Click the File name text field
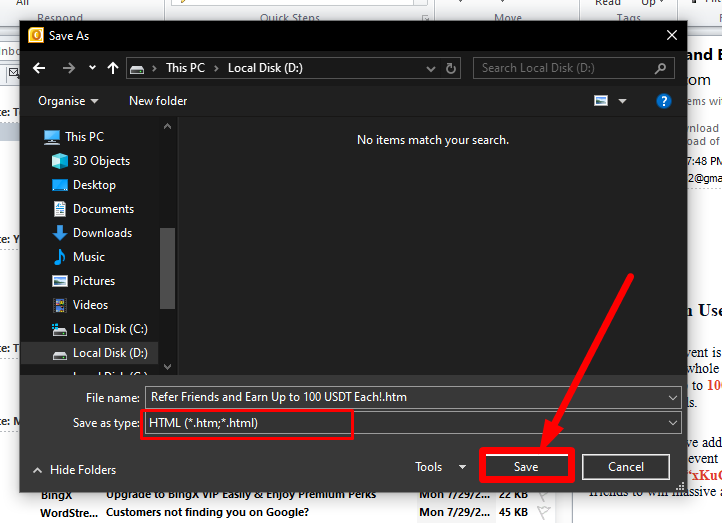Screen dimensions: 722x523 (400, 397)
